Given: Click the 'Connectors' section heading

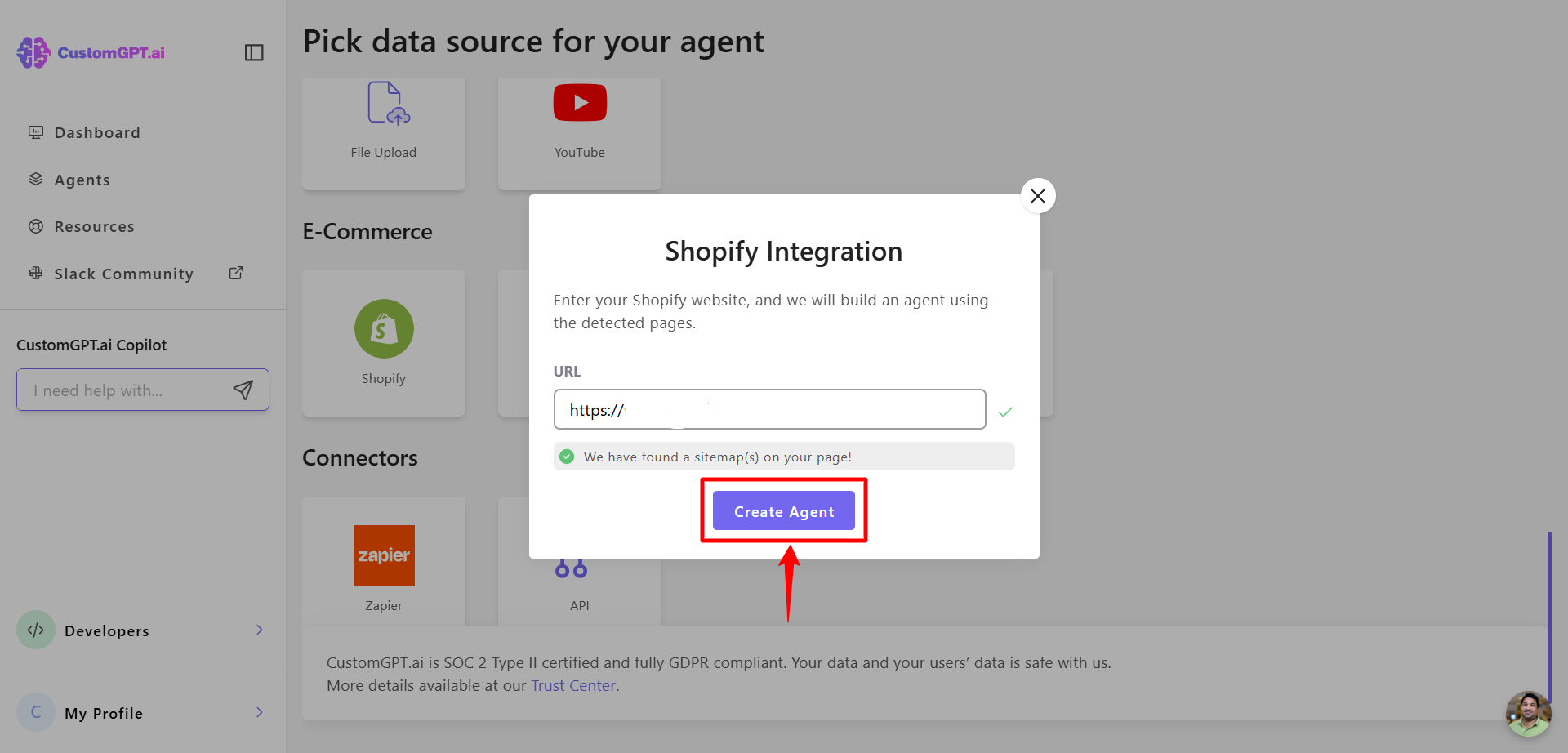Looking at the screenshot, I should 360,458.
